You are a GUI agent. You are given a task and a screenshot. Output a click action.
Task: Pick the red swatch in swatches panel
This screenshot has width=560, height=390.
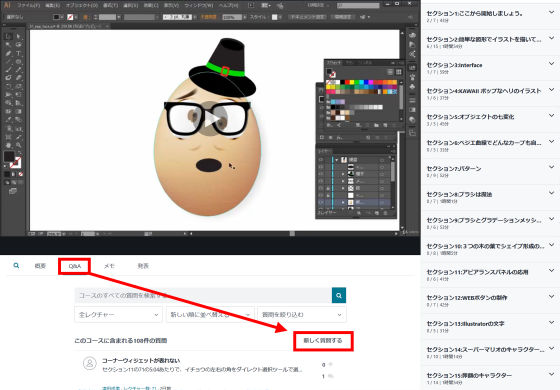click(347, 82)
